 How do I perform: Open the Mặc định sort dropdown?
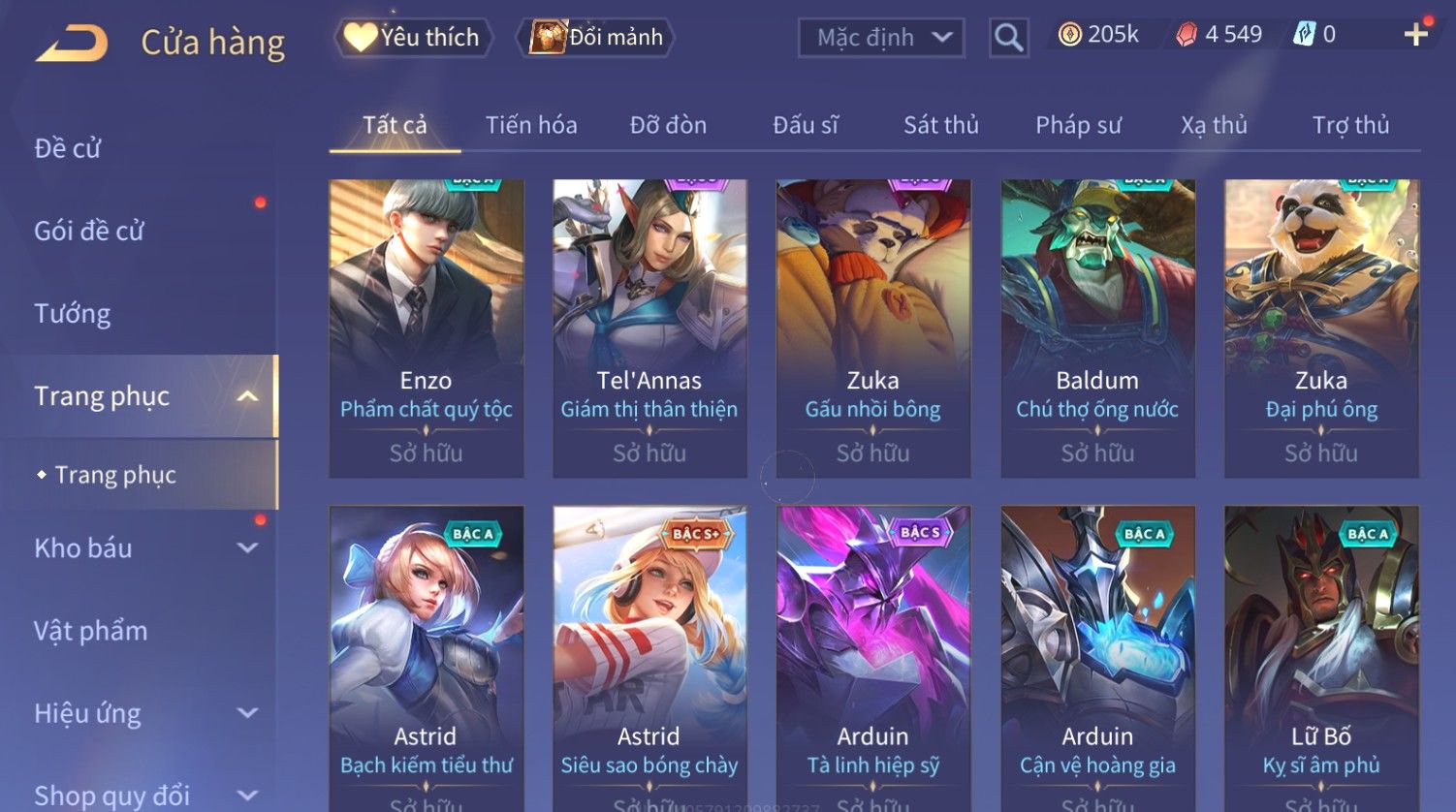click(881, 38)
